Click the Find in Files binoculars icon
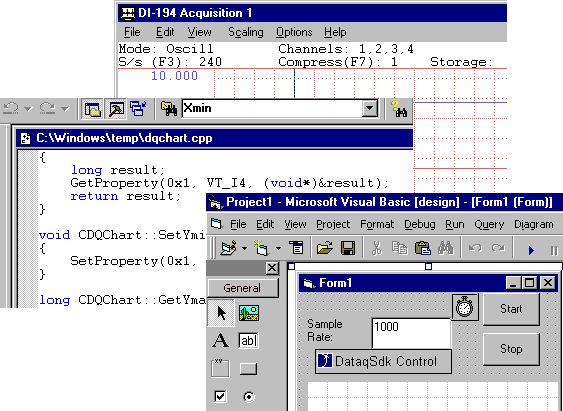Screen dimensions: 563x411 [x=169, y=109]
